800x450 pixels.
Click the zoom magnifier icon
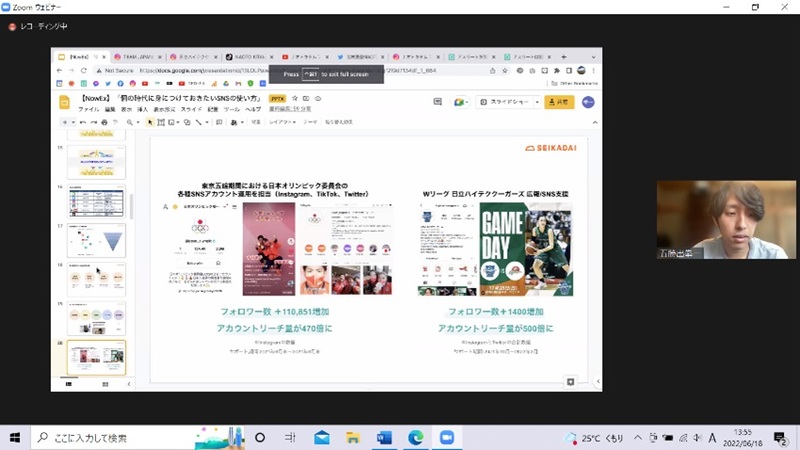coord(130,122)
